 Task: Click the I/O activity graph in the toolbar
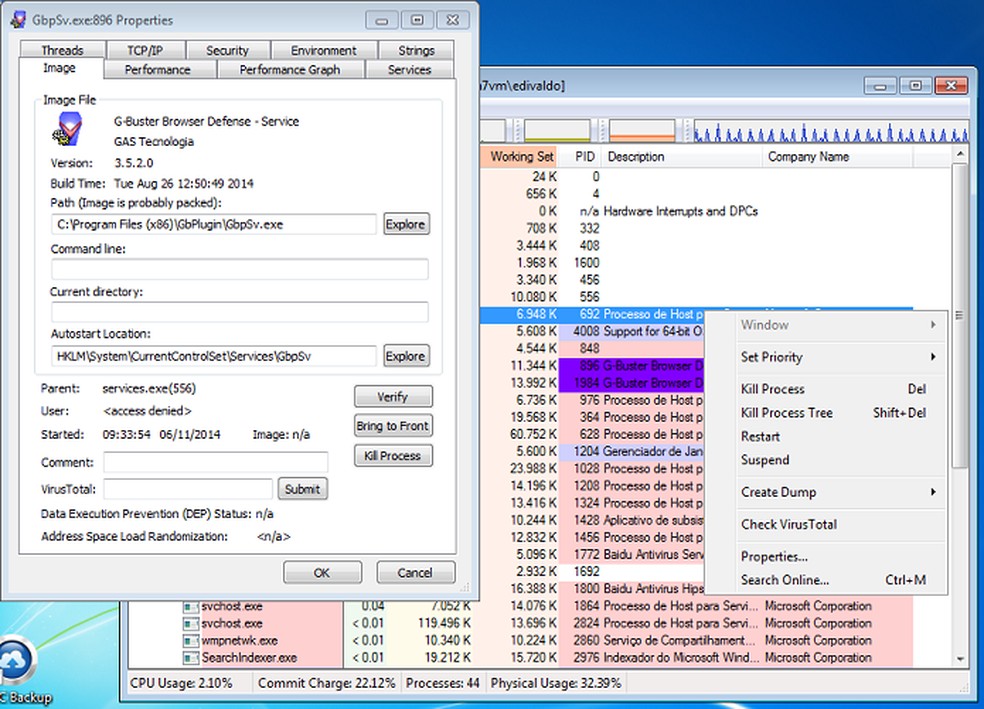[830, 130]
